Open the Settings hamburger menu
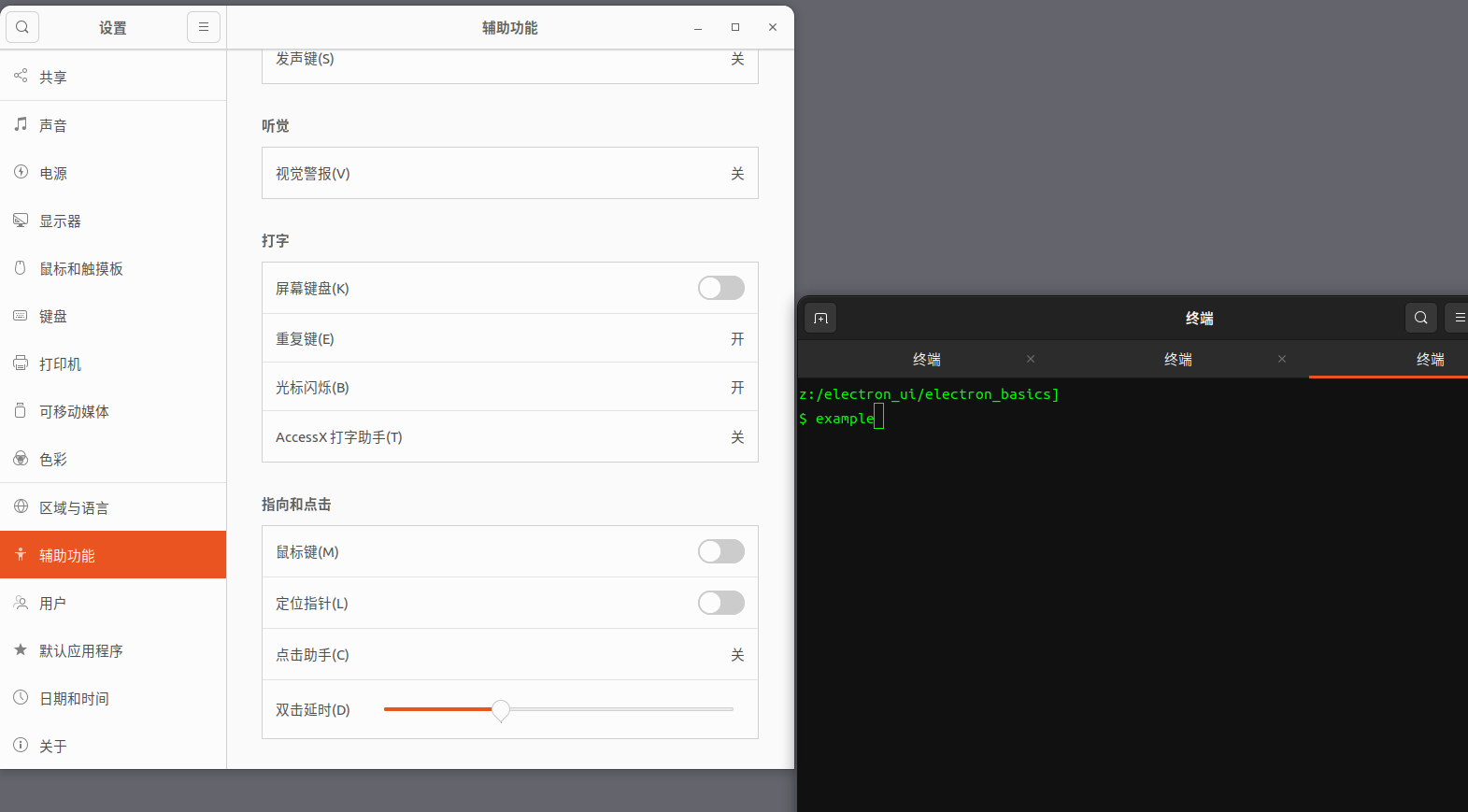The height and width of the screenshot is (812, 1468). coord(204,27)
